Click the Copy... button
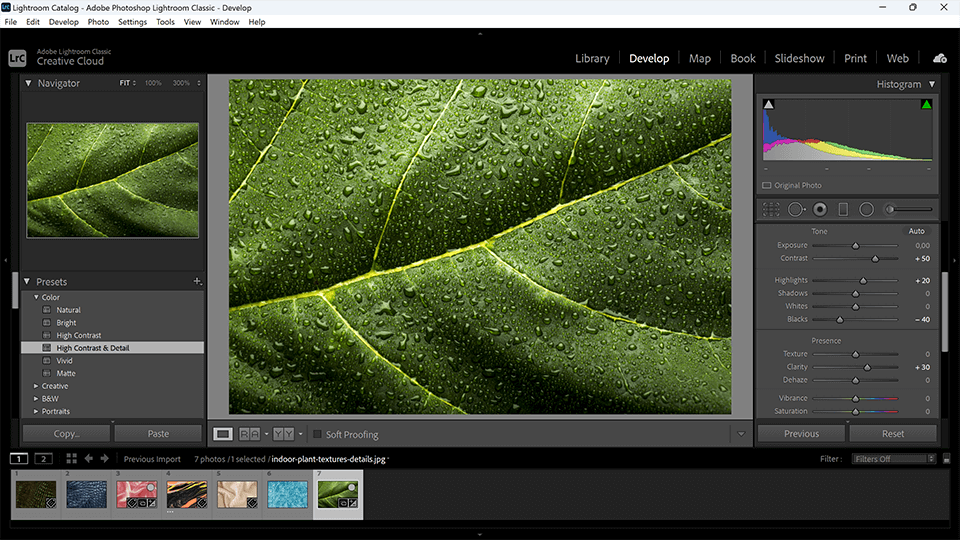Viewport: 960px width, 540px height. coord(67,433)
